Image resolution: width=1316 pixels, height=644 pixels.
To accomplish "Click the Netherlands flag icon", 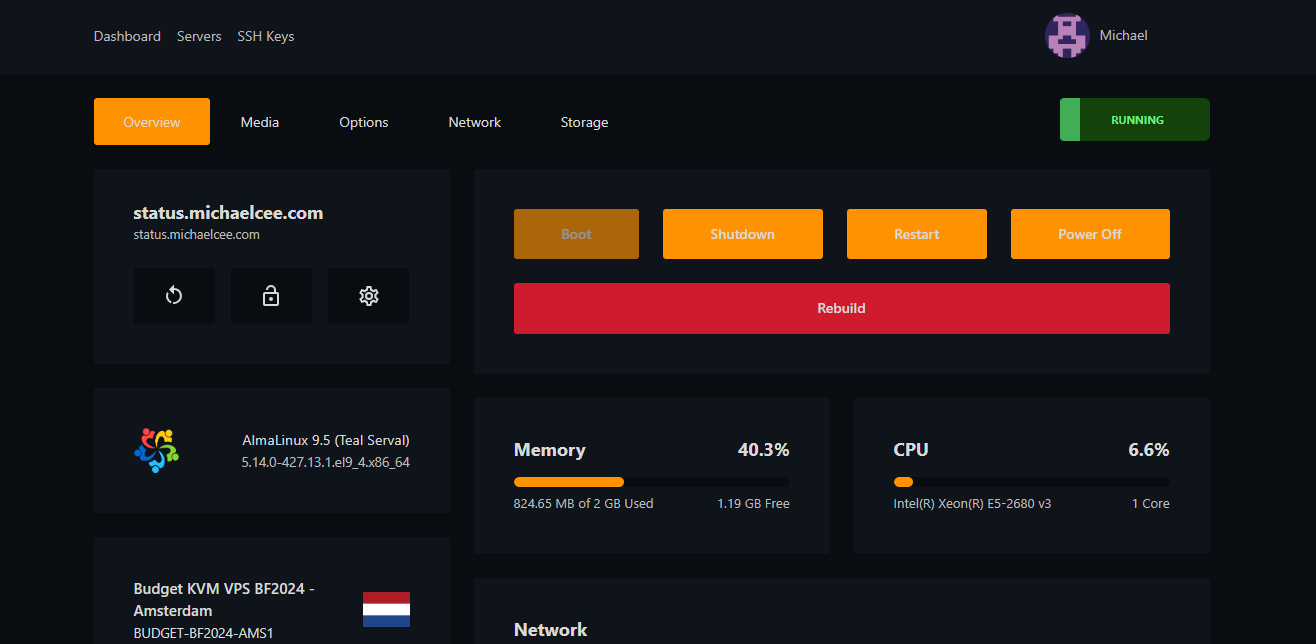I will pyautogui.click(x=386, y=609).
